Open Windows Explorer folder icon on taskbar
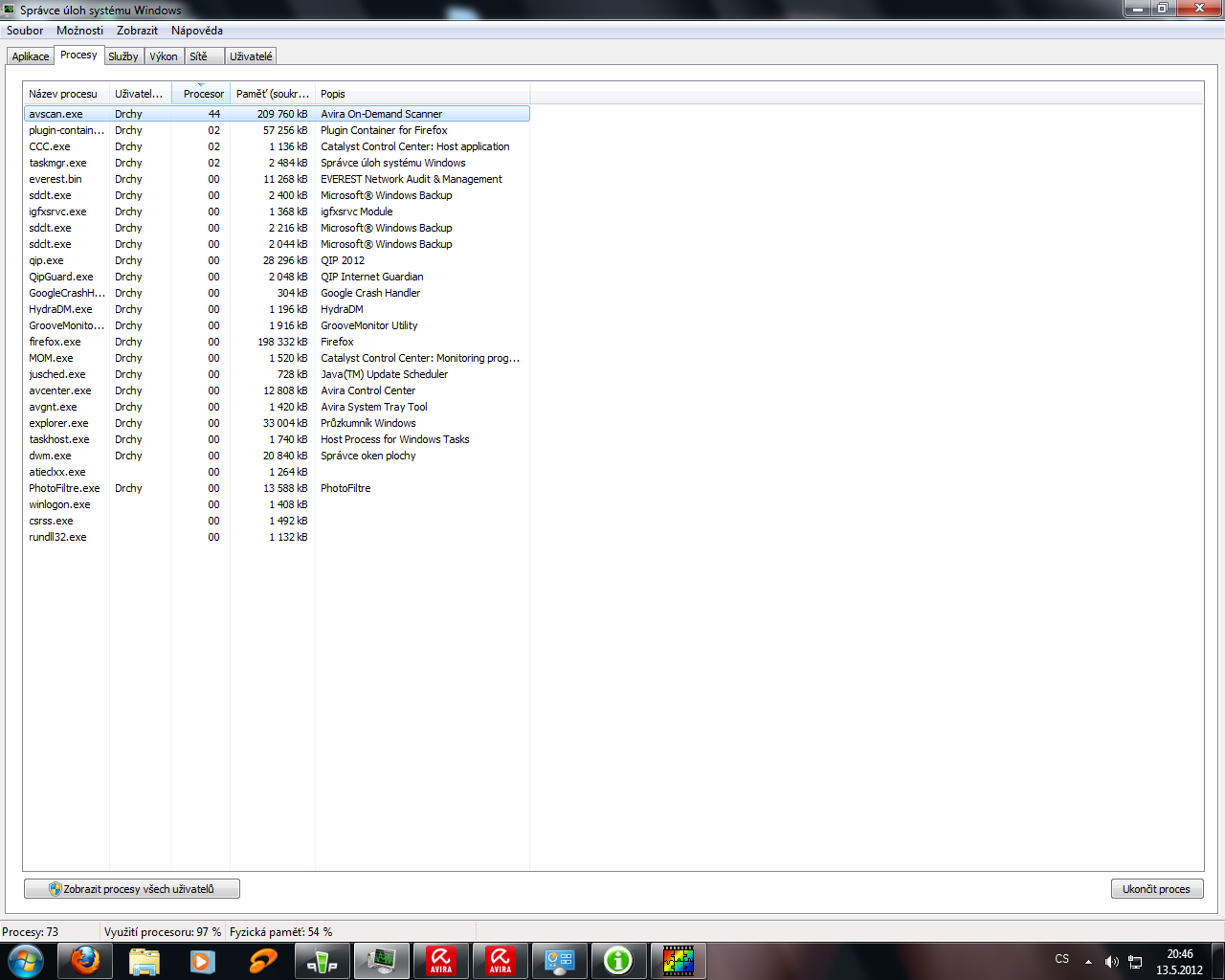The width and height of the screenshot is (1225, 980). (x=145, y=960)
